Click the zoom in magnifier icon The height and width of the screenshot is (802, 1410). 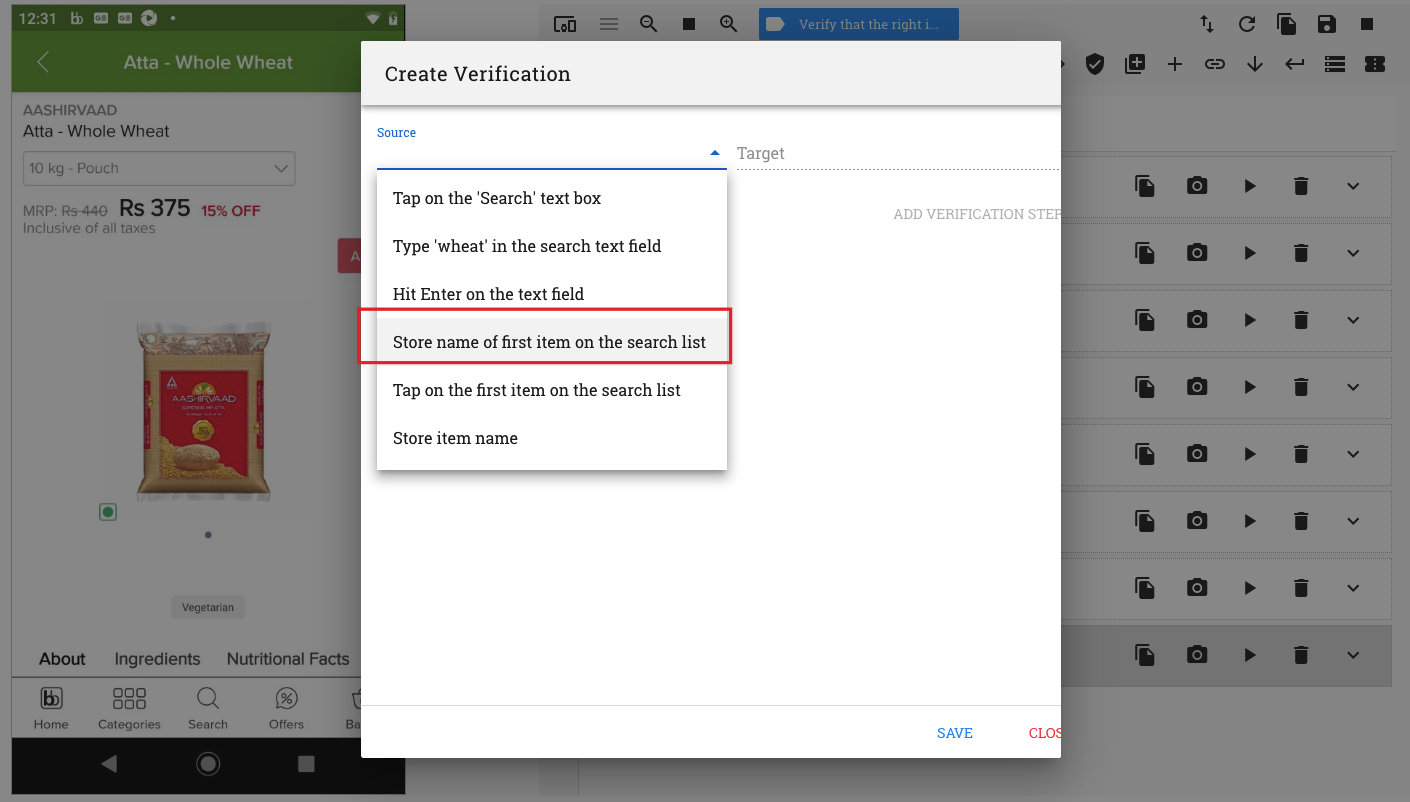pos(729,25)
